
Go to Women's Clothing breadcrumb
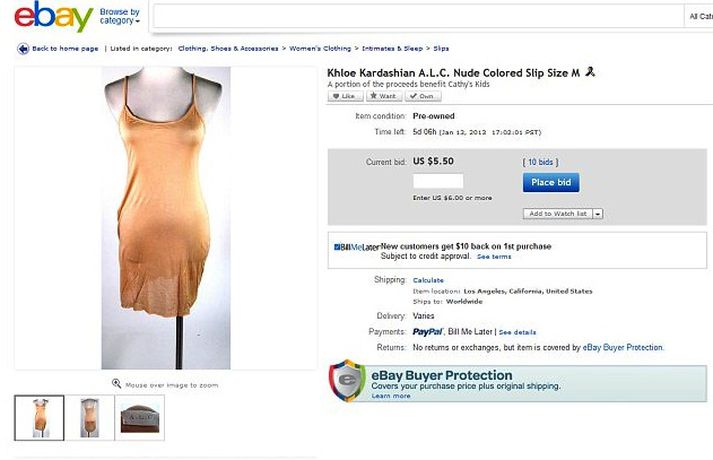pyautogui.click(x=320, y=48)
